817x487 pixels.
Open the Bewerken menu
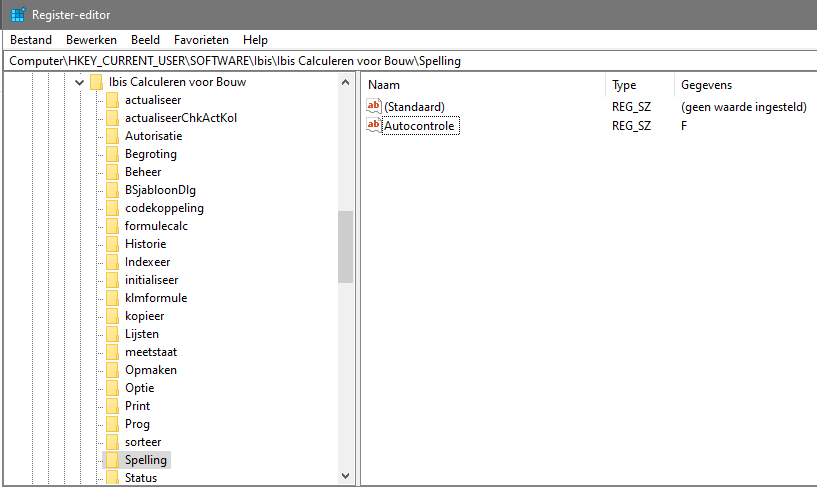tap(91, 40)
